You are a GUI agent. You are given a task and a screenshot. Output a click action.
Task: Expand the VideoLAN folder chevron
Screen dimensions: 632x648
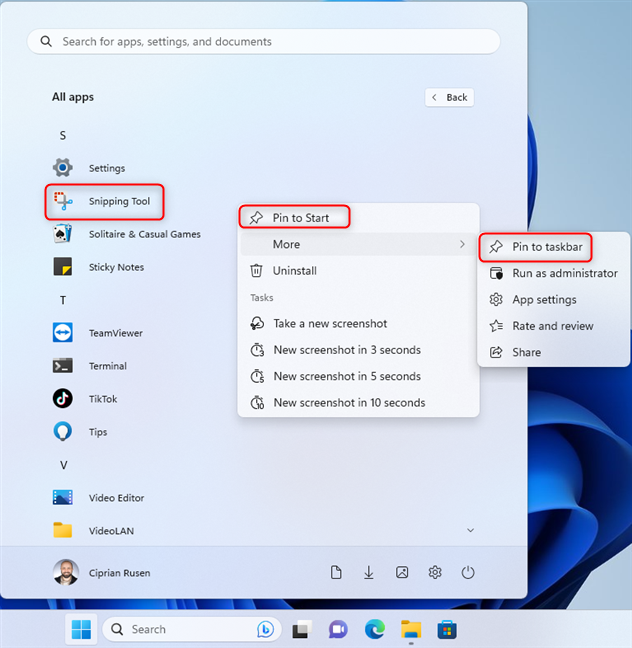[x=470, y=530]
